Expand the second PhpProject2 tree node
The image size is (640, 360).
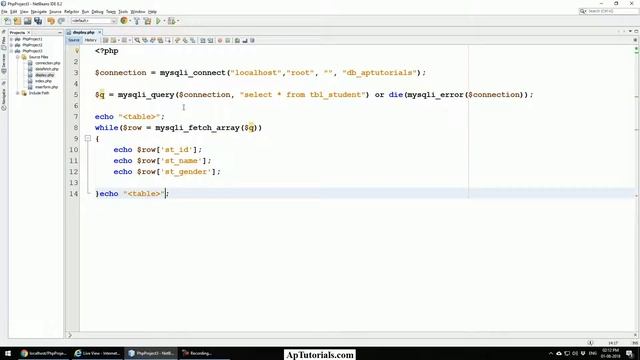[x=11, y=45]
